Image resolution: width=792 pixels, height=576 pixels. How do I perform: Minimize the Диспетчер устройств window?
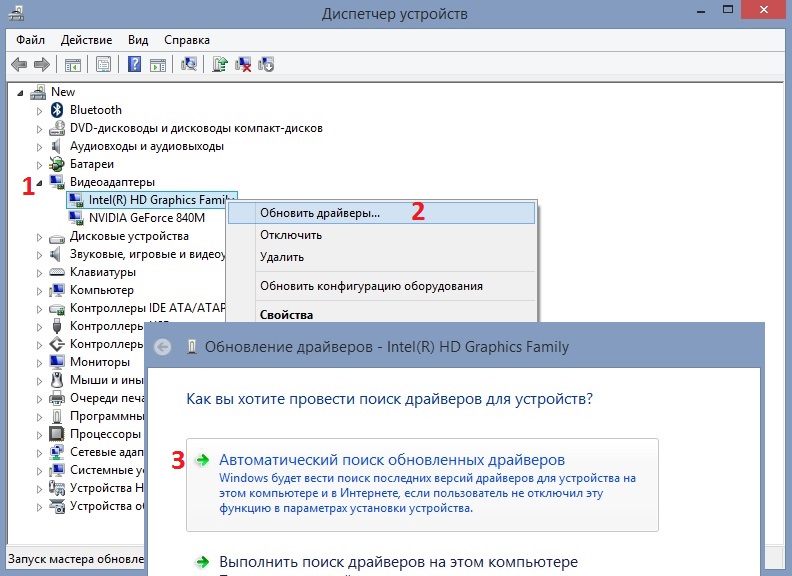(x=701, y=10)
